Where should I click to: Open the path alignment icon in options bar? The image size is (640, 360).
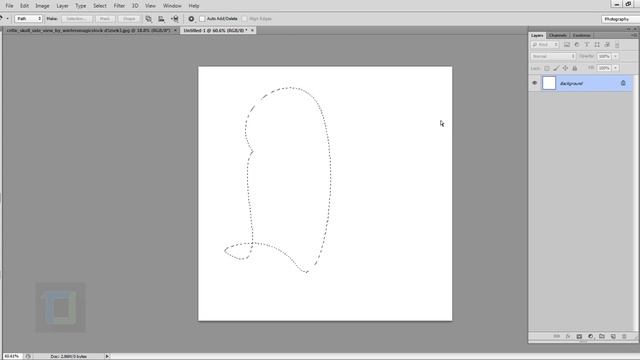pos(162,19)
